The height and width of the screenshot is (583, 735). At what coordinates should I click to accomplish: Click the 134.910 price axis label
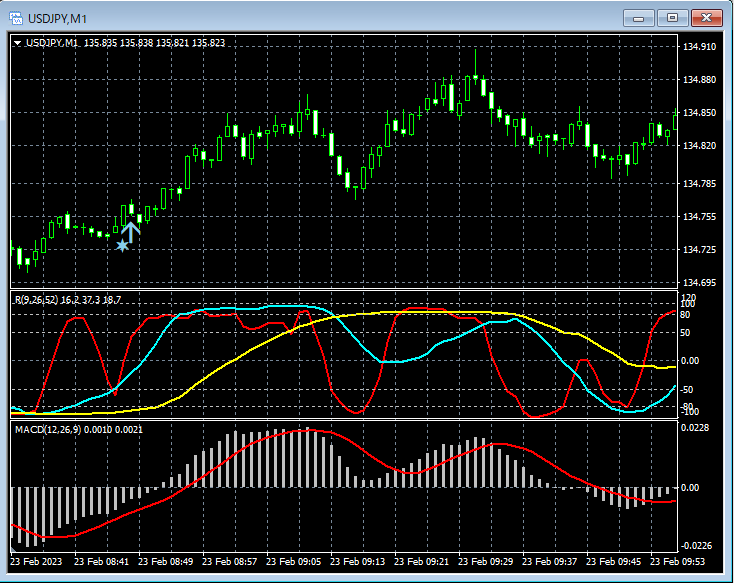(698, 47)
